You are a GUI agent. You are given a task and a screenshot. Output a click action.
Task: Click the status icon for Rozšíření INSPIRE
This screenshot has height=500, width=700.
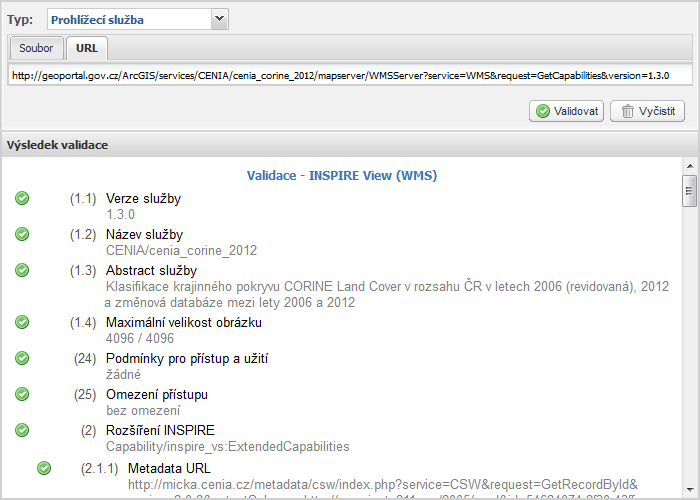coord(22,430)
